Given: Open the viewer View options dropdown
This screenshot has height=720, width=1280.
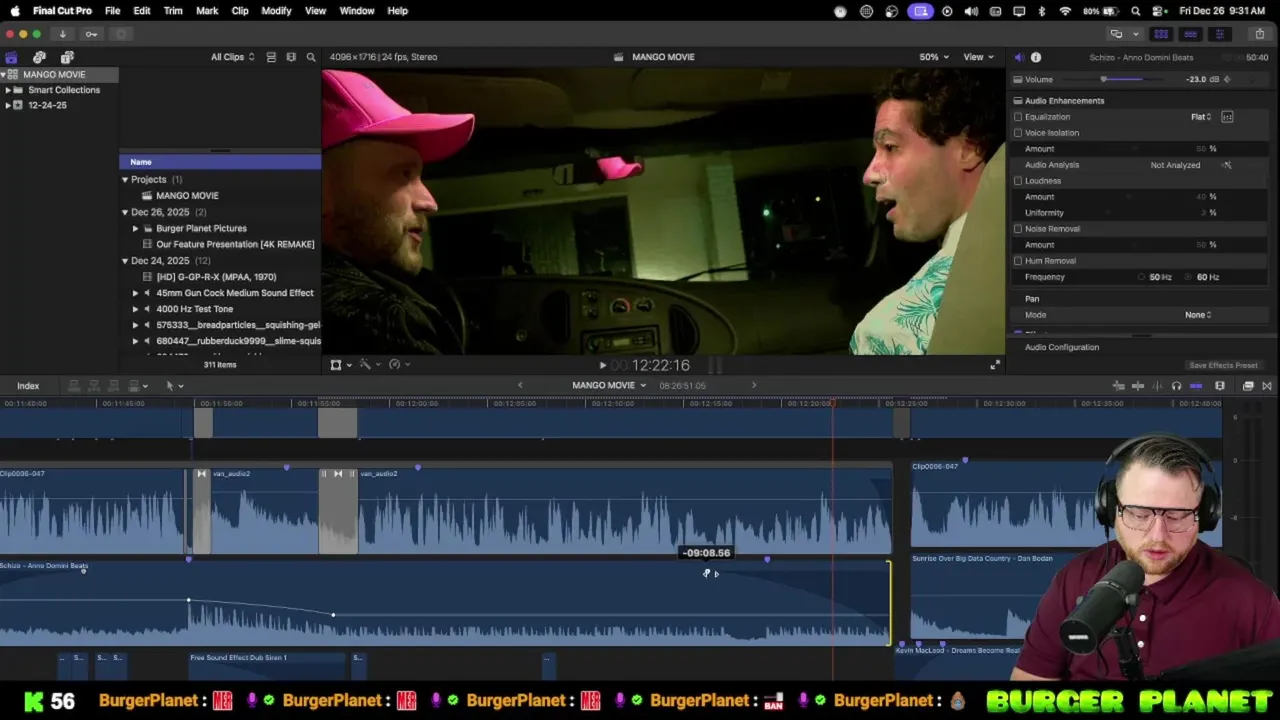Looking at the screenshot, I should pyautogui.click(x=978, y=57).
